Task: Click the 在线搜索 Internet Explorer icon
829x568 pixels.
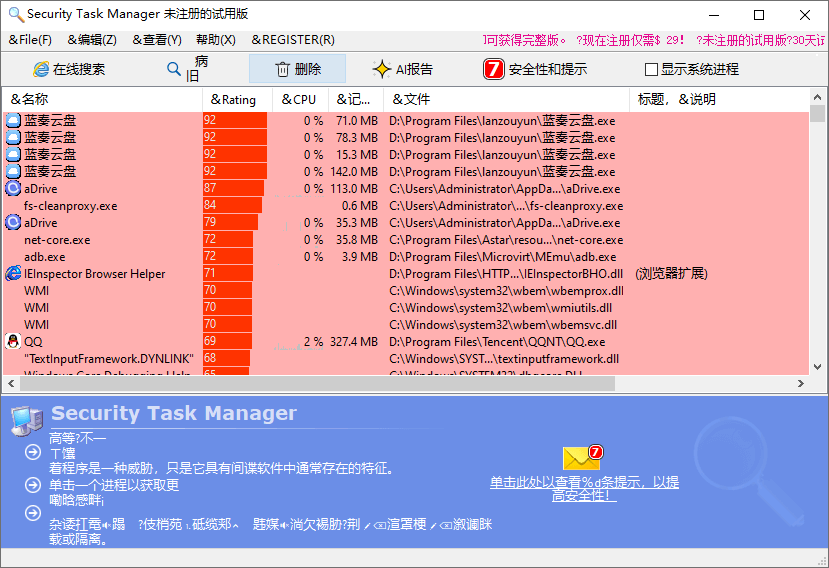Action: coord(41,69)
